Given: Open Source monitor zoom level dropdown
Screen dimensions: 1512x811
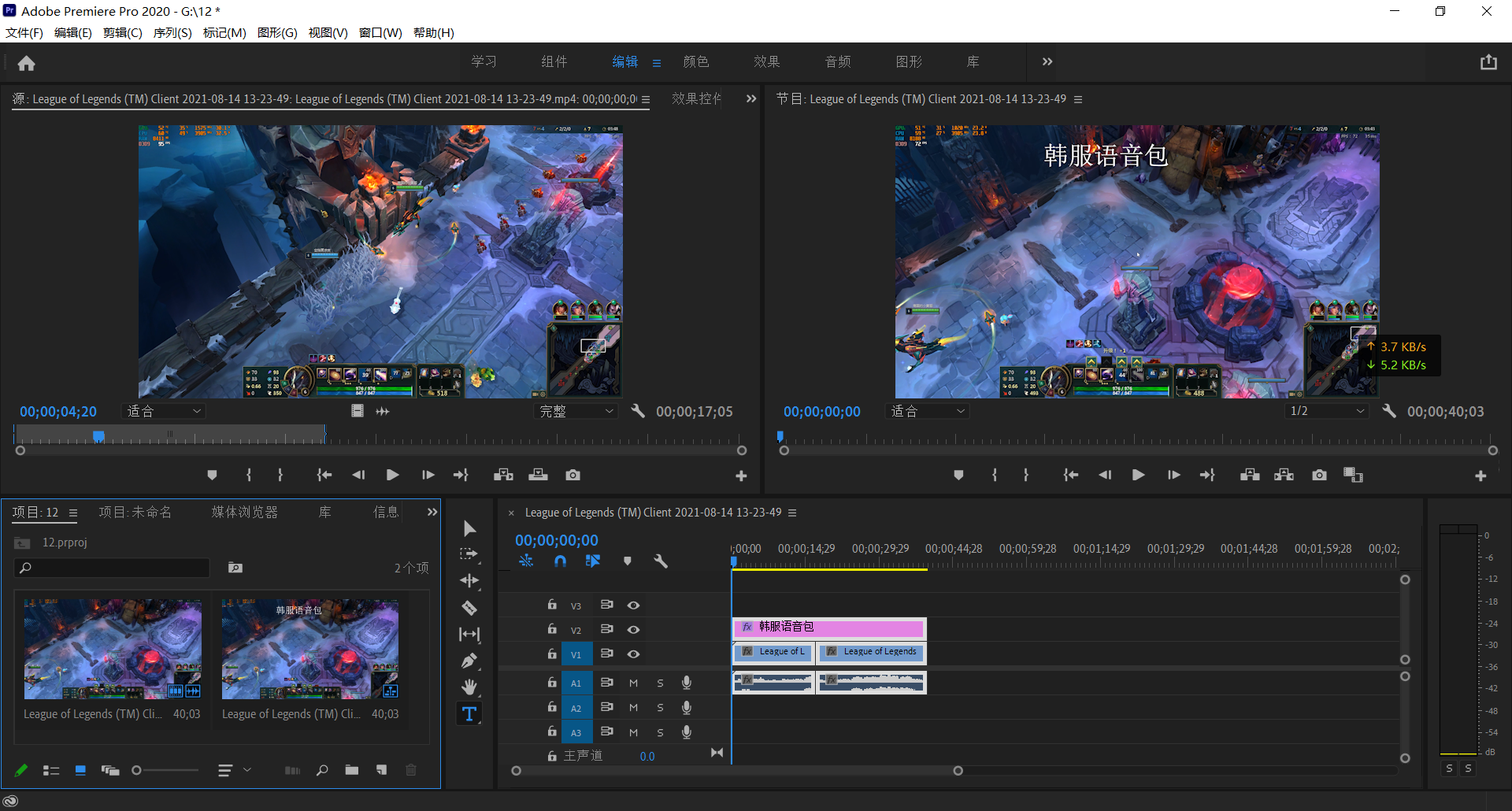Looking at the screenshot, I should (164, 411).
